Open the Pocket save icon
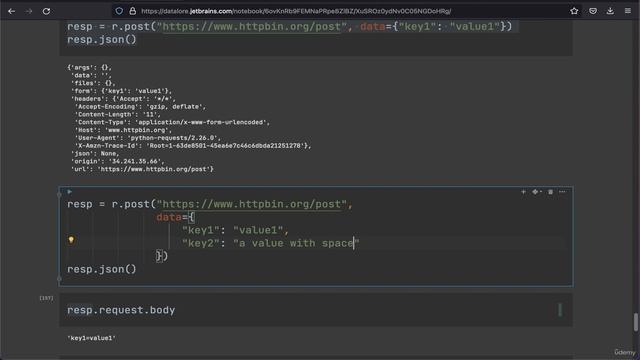 click(x=593, y=11)
